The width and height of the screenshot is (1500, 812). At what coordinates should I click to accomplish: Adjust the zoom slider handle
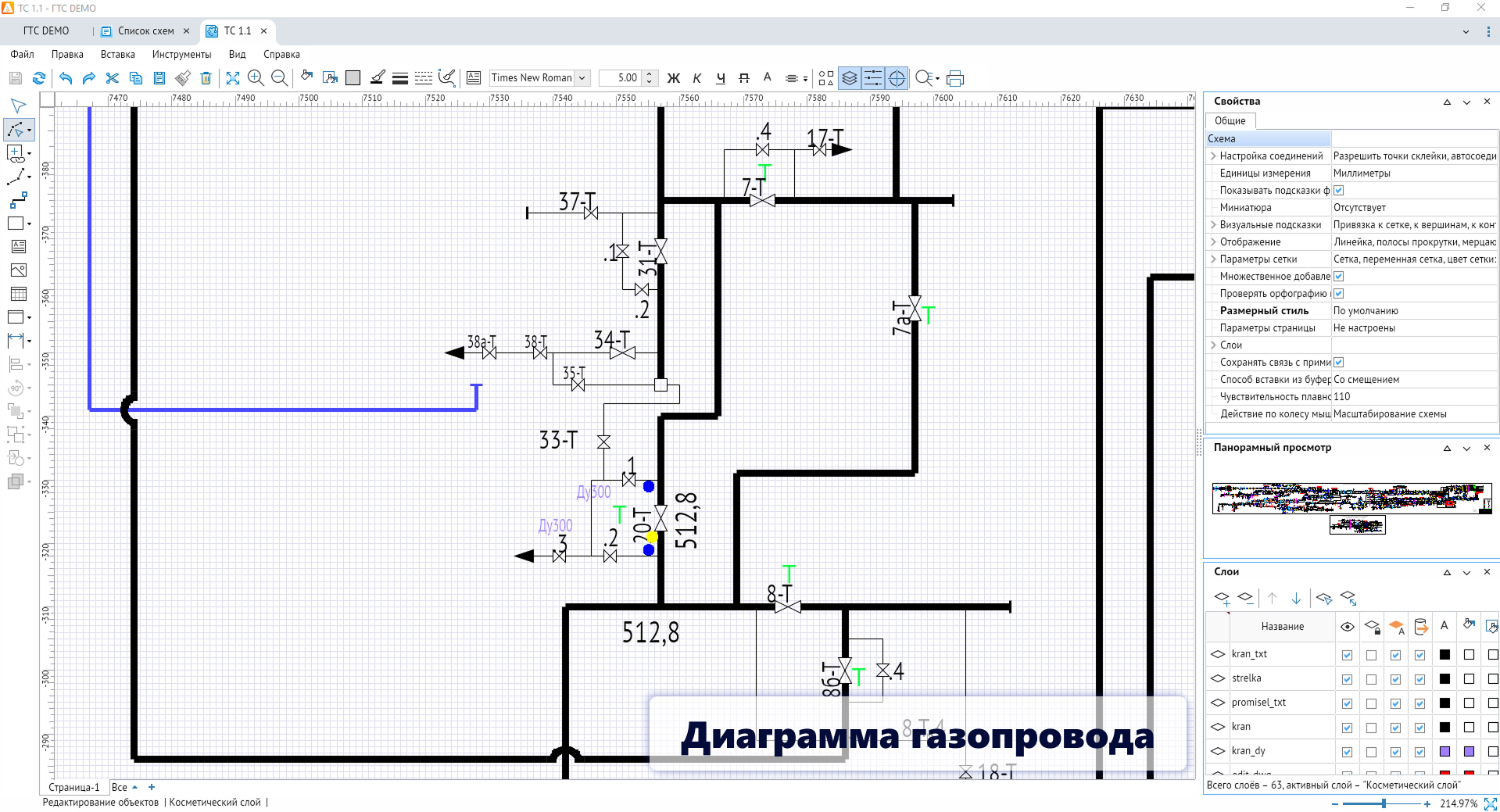tap(1384, 803)
